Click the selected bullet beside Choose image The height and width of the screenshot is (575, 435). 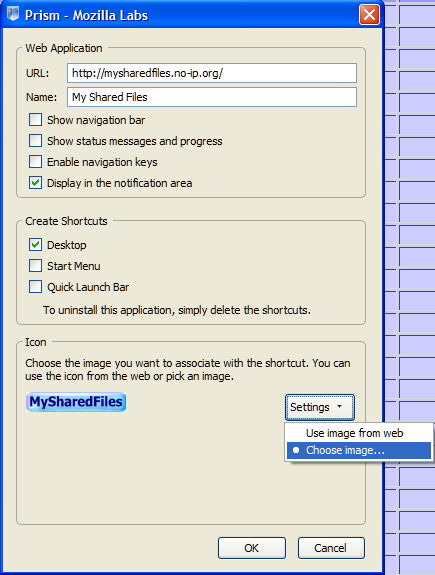tap(296, 450)
